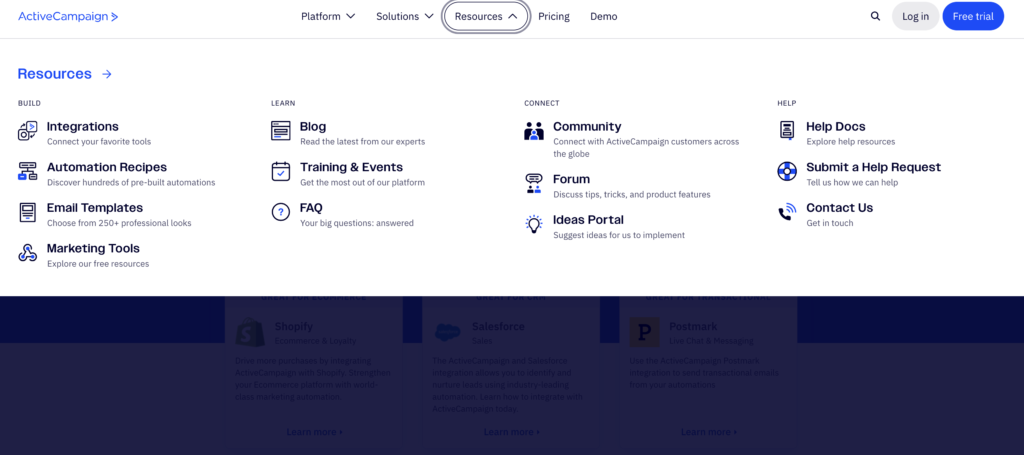This screenshot has width=1024, height=455.
Task: Click Learn more under Shopify card
Action: (314, 431)
